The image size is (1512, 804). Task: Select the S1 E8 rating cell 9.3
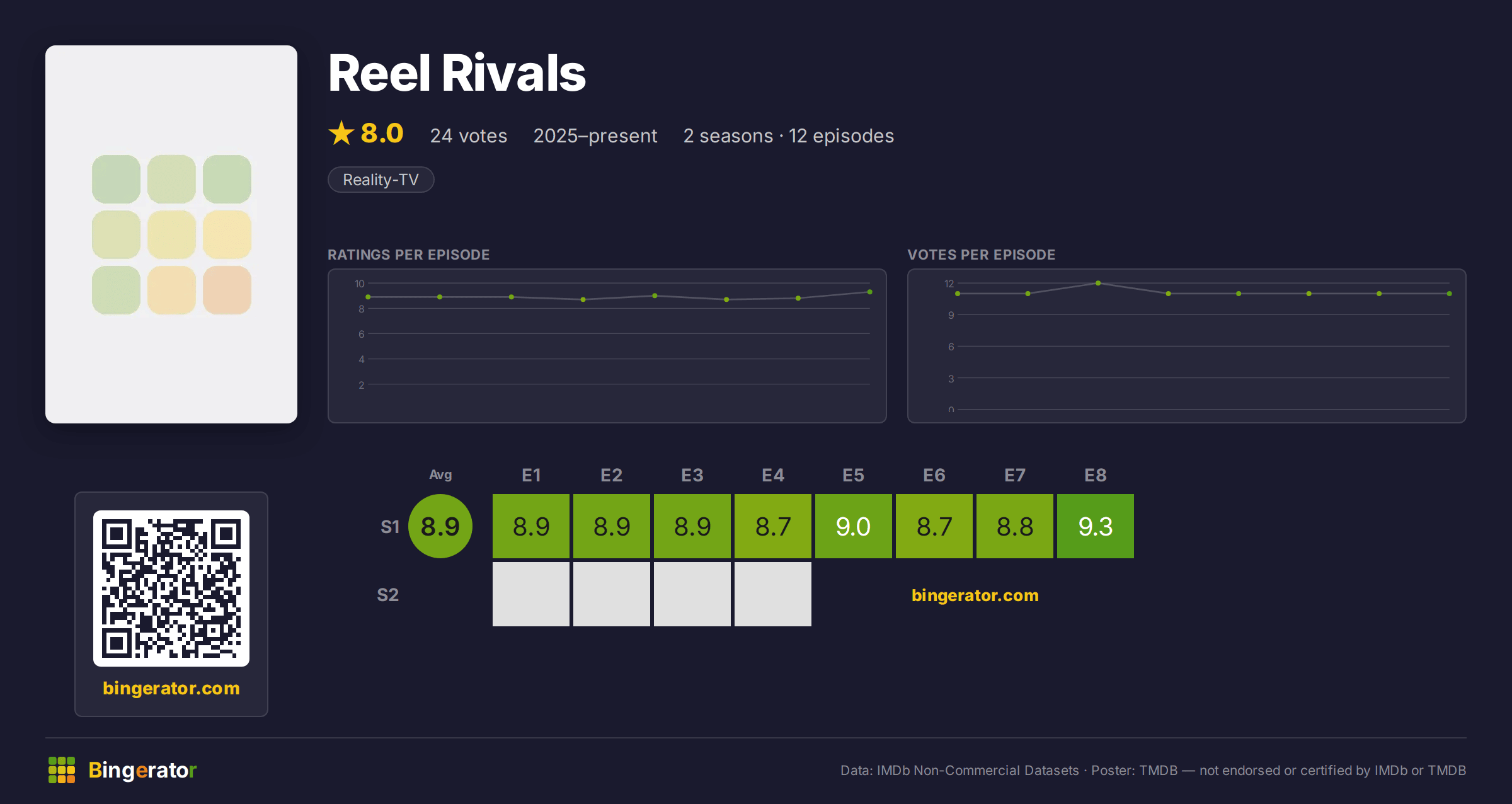click(1096, 526)
